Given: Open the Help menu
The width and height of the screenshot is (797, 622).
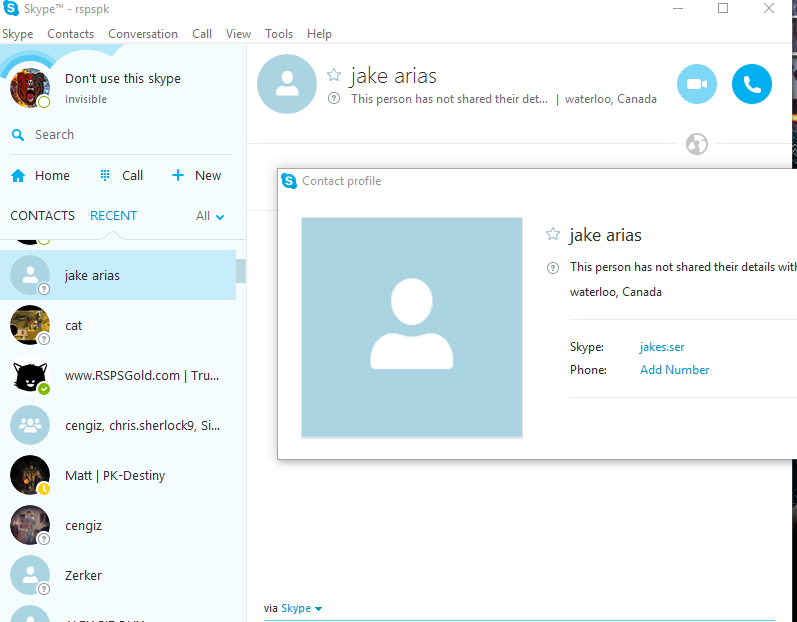Looking at the screenshot, I should click(319, 34).
